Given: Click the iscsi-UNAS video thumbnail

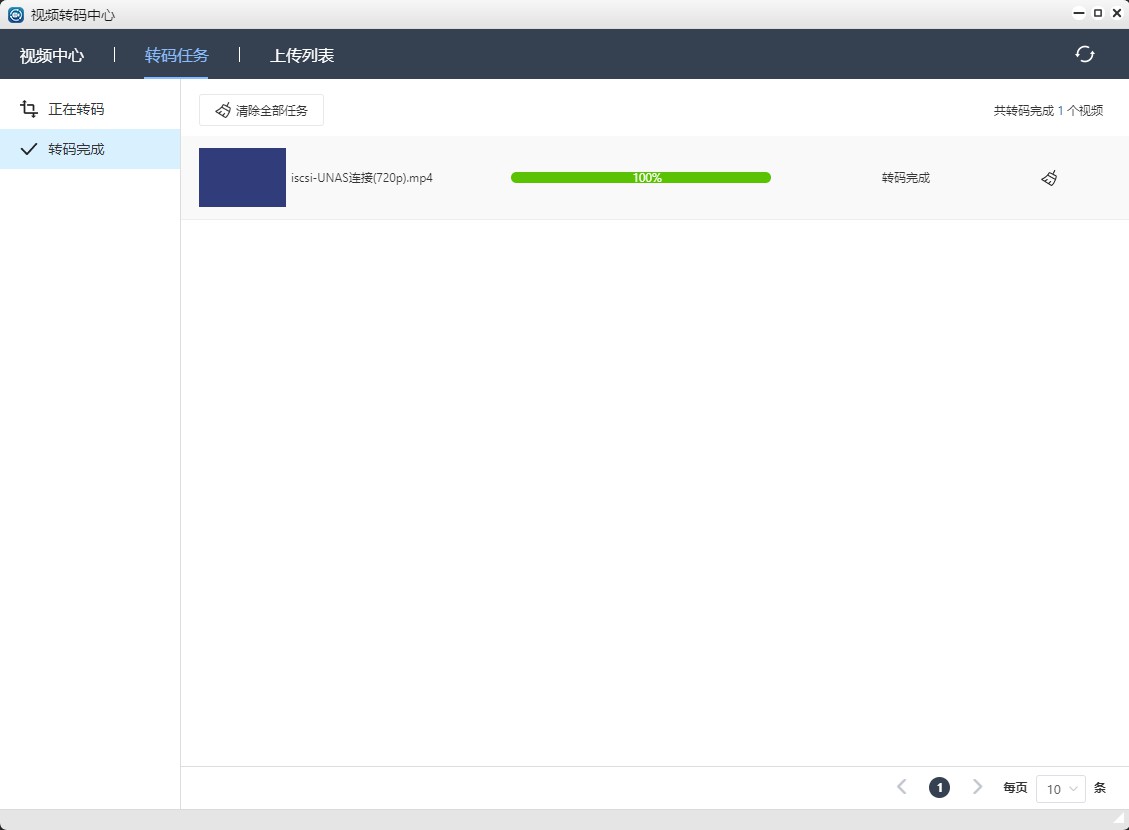Looking at the screenshot, I should pyautogui.click(x=242, y=178).
